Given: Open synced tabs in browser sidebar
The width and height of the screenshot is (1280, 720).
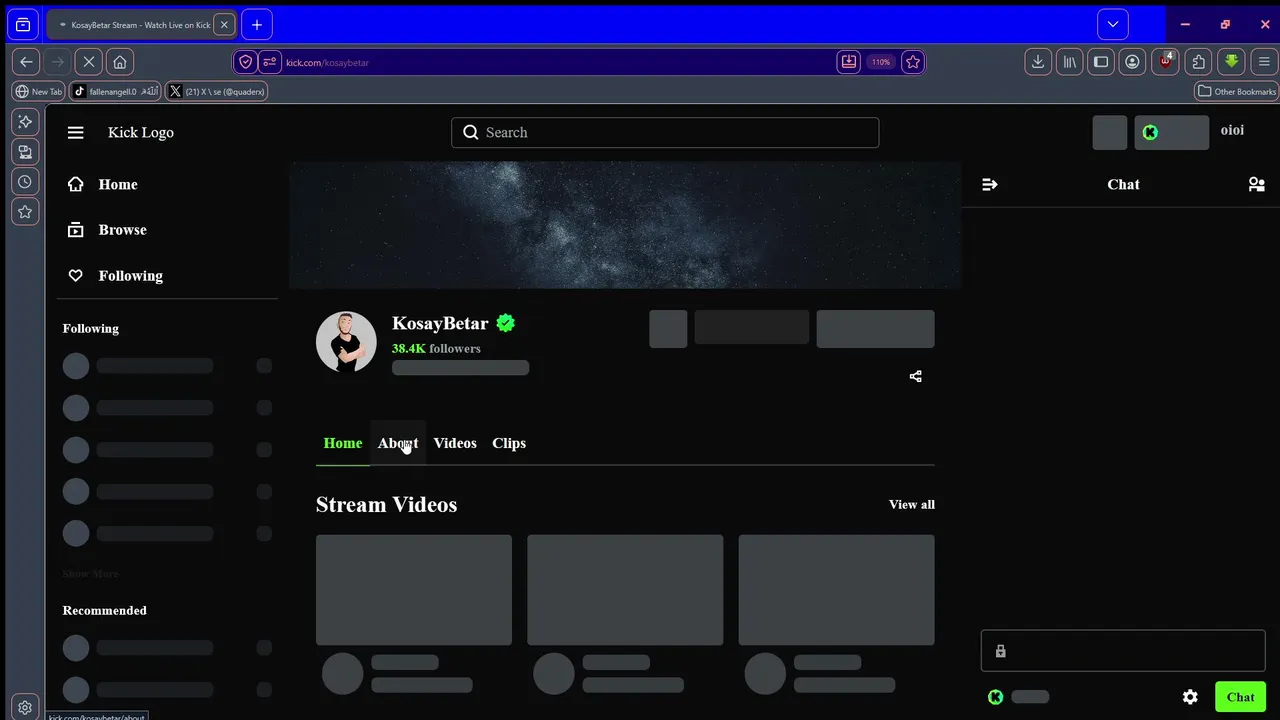Looking at the screenshot, I should tap(25, 152).
